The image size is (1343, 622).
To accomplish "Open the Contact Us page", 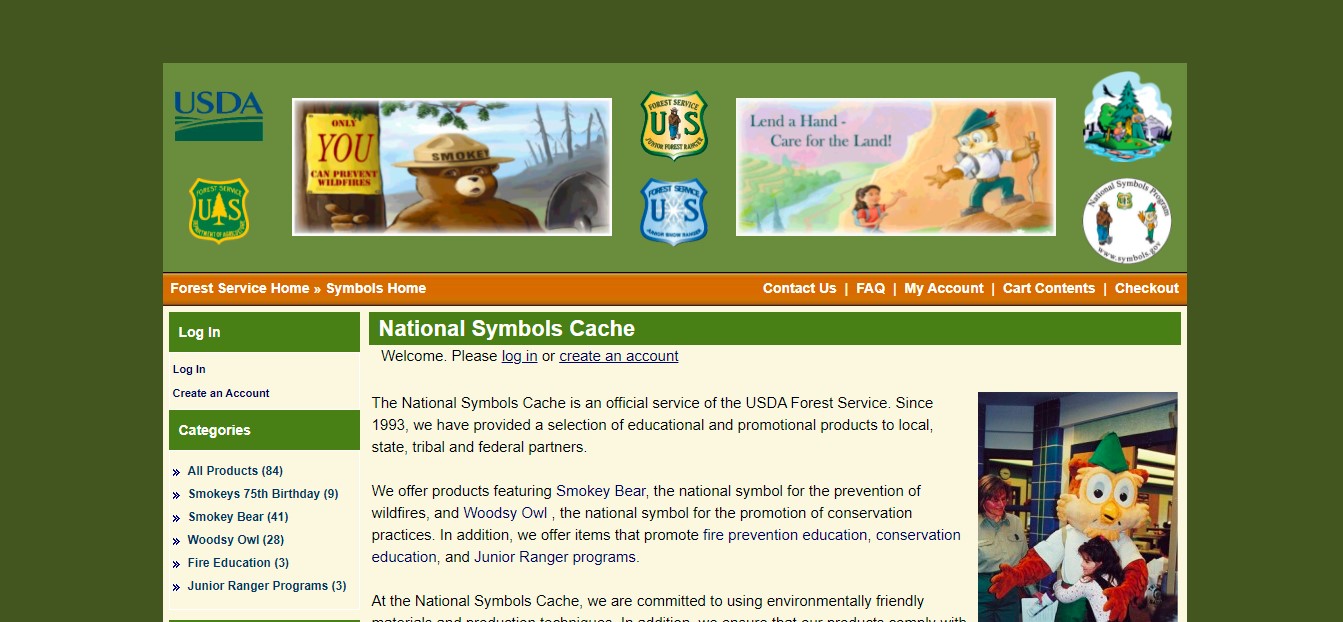I will coord(799,288).
